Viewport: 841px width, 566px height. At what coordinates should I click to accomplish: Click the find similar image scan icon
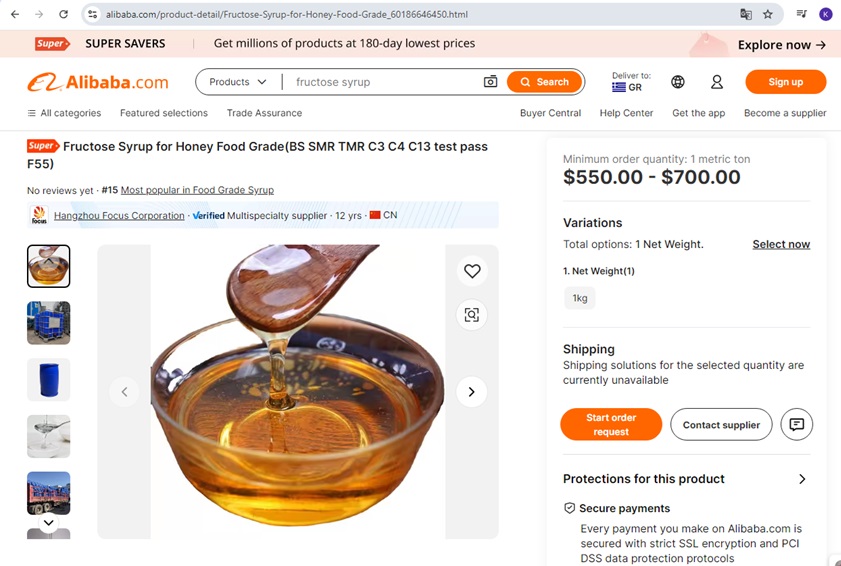[472, 315]
